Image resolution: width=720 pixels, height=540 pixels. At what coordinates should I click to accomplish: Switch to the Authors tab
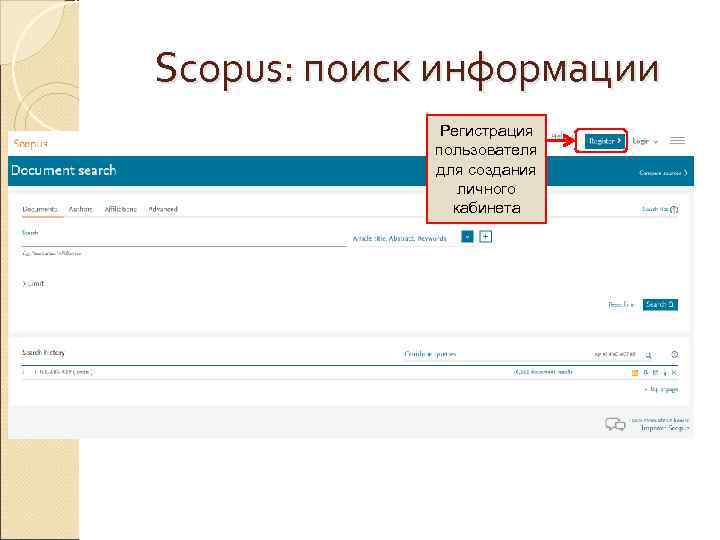80,209
